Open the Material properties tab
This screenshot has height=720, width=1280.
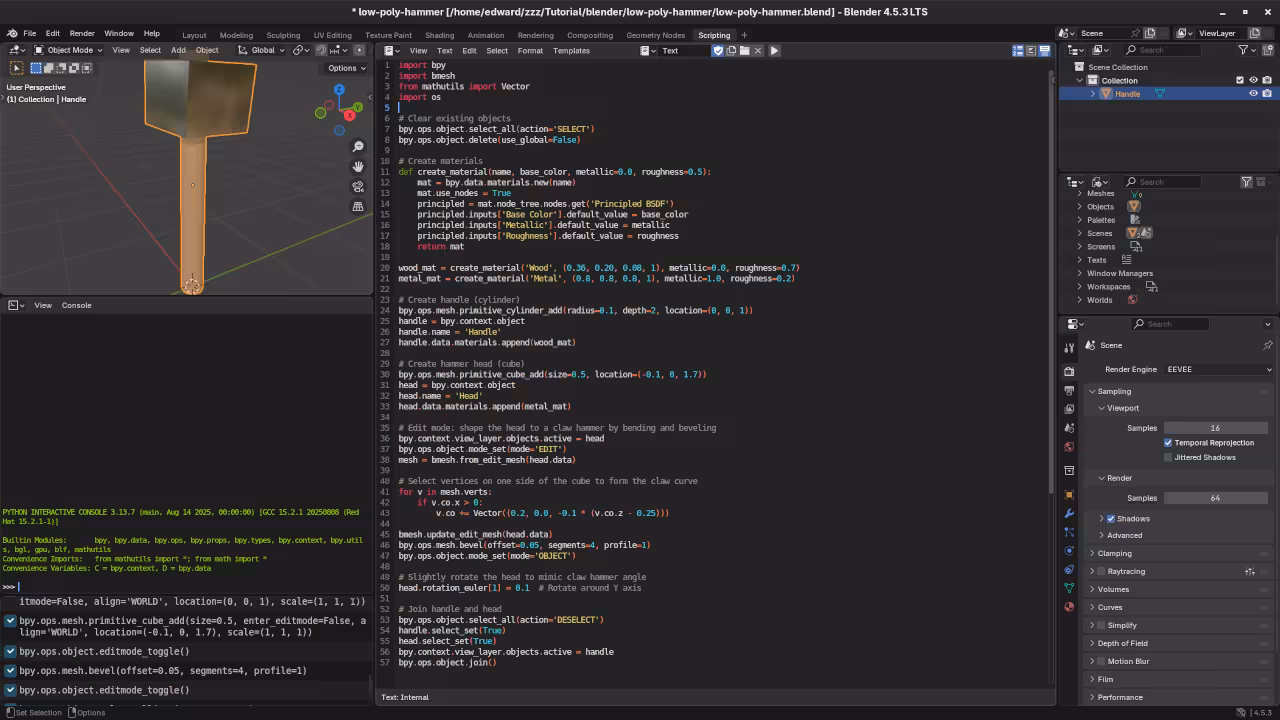click(x=1069, y=606)
